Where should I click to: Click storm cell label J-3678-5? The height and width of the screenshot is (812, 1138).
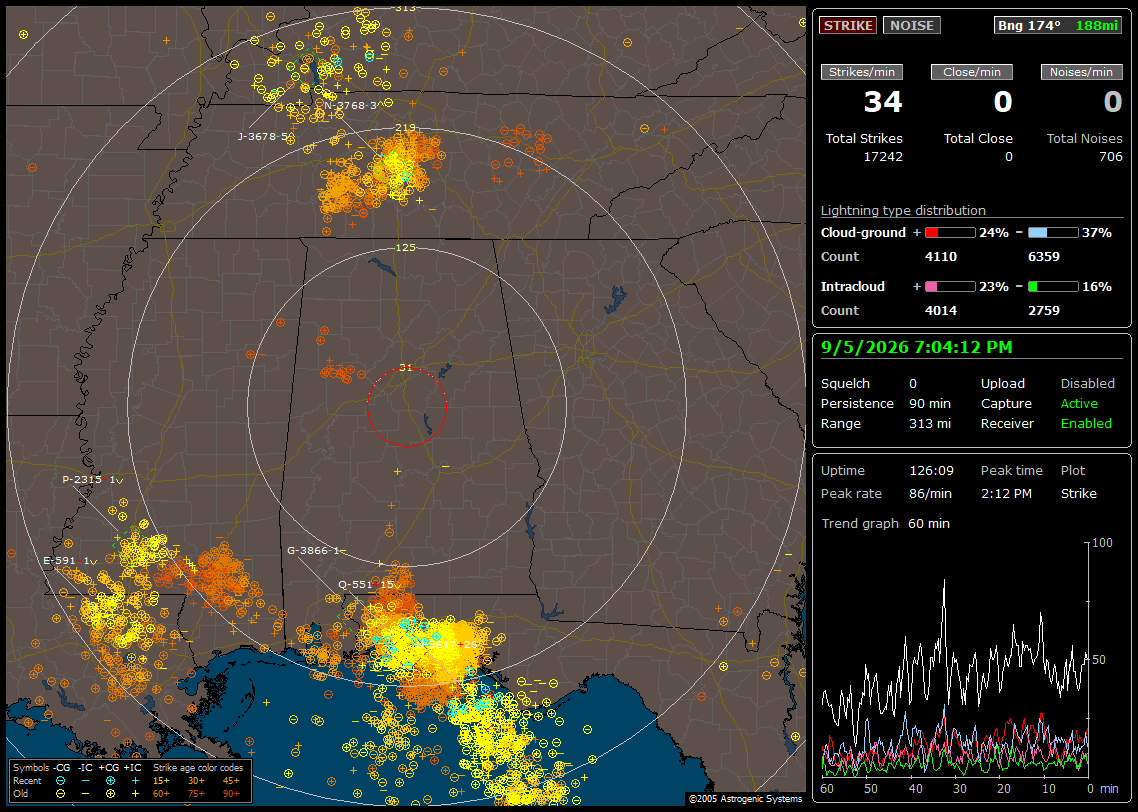263,136
